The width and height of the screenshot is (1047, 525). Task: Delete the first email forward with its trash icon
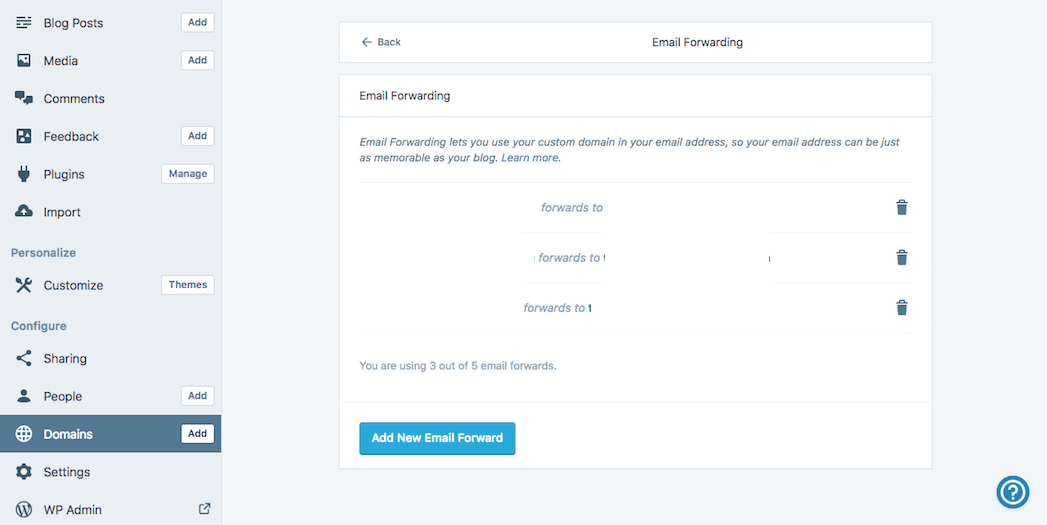click(901, 208)
